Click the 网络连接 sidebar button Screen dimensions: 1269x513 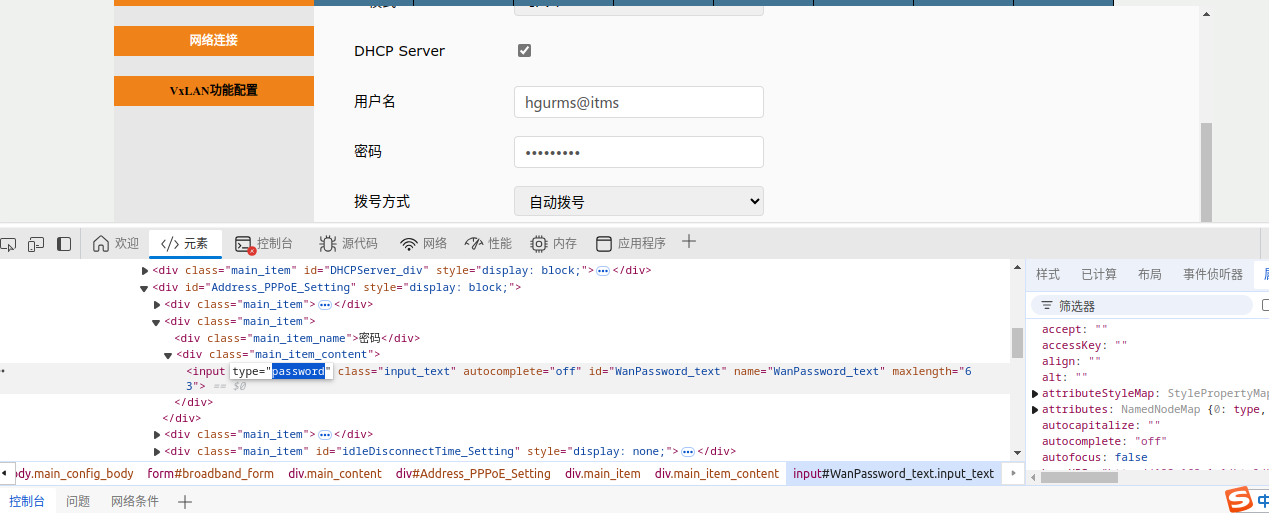[214, 41]
